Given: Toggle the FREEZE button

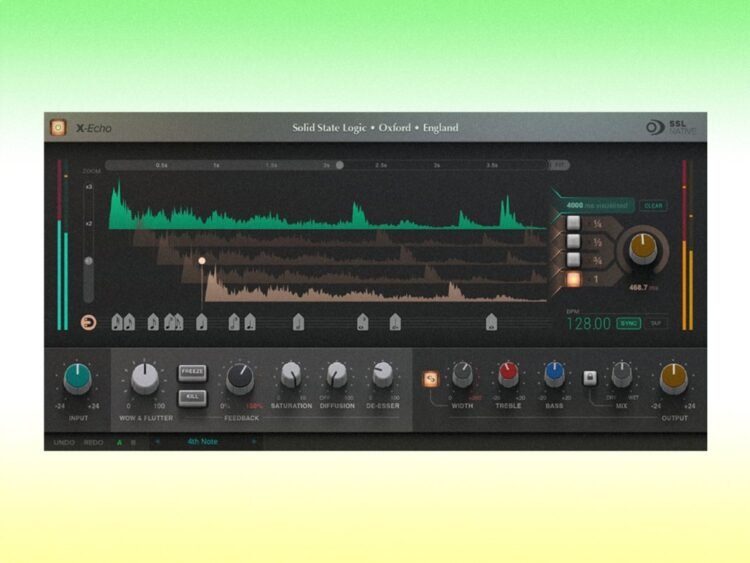Looking at the screenshot, I should point(192,372).
